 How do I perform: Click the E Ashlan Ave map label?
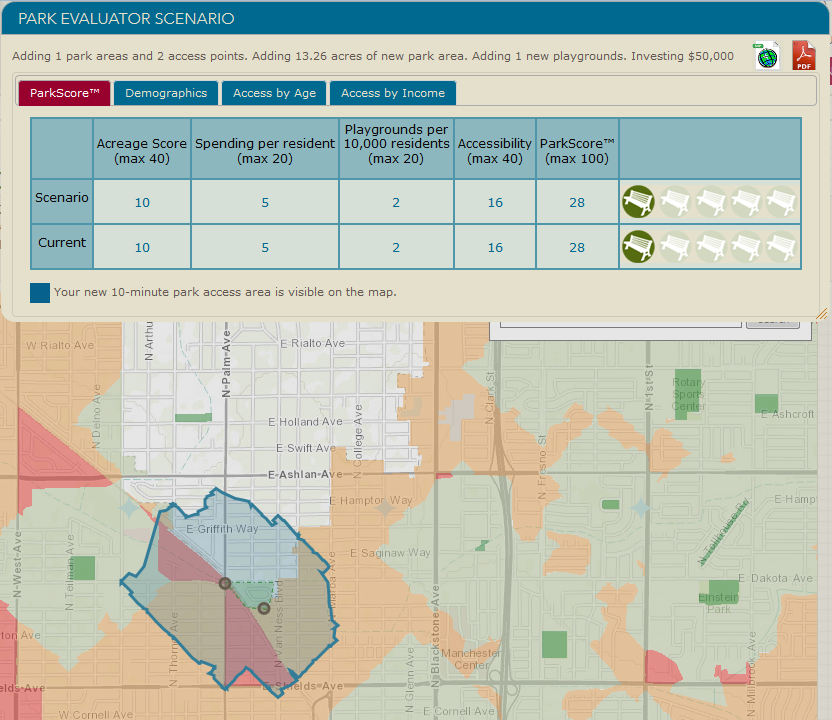tap(305, 474)
